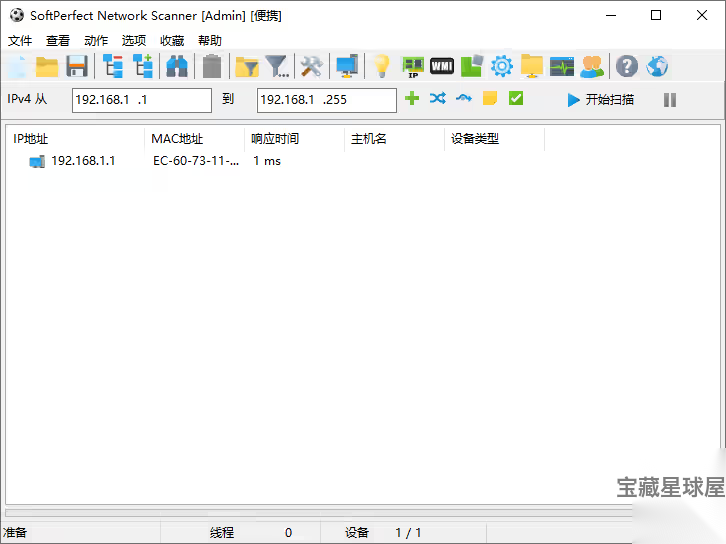Click the clipboard paste icon
The image size is (726, 544).
[x=212, y=66]
